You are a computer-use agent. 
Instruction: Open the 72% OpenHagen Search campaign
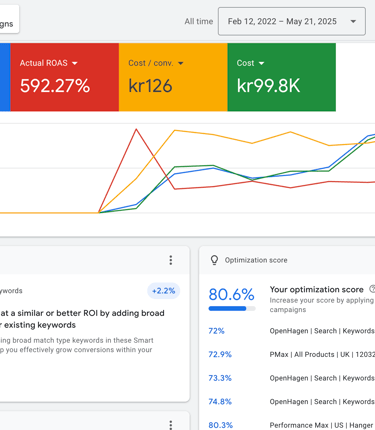[322, 331]
